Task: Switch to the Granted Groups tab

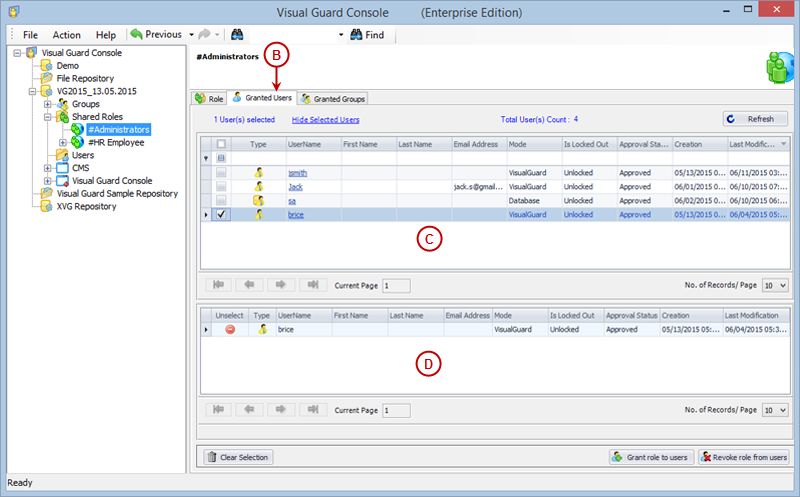Action: [333, 98]
